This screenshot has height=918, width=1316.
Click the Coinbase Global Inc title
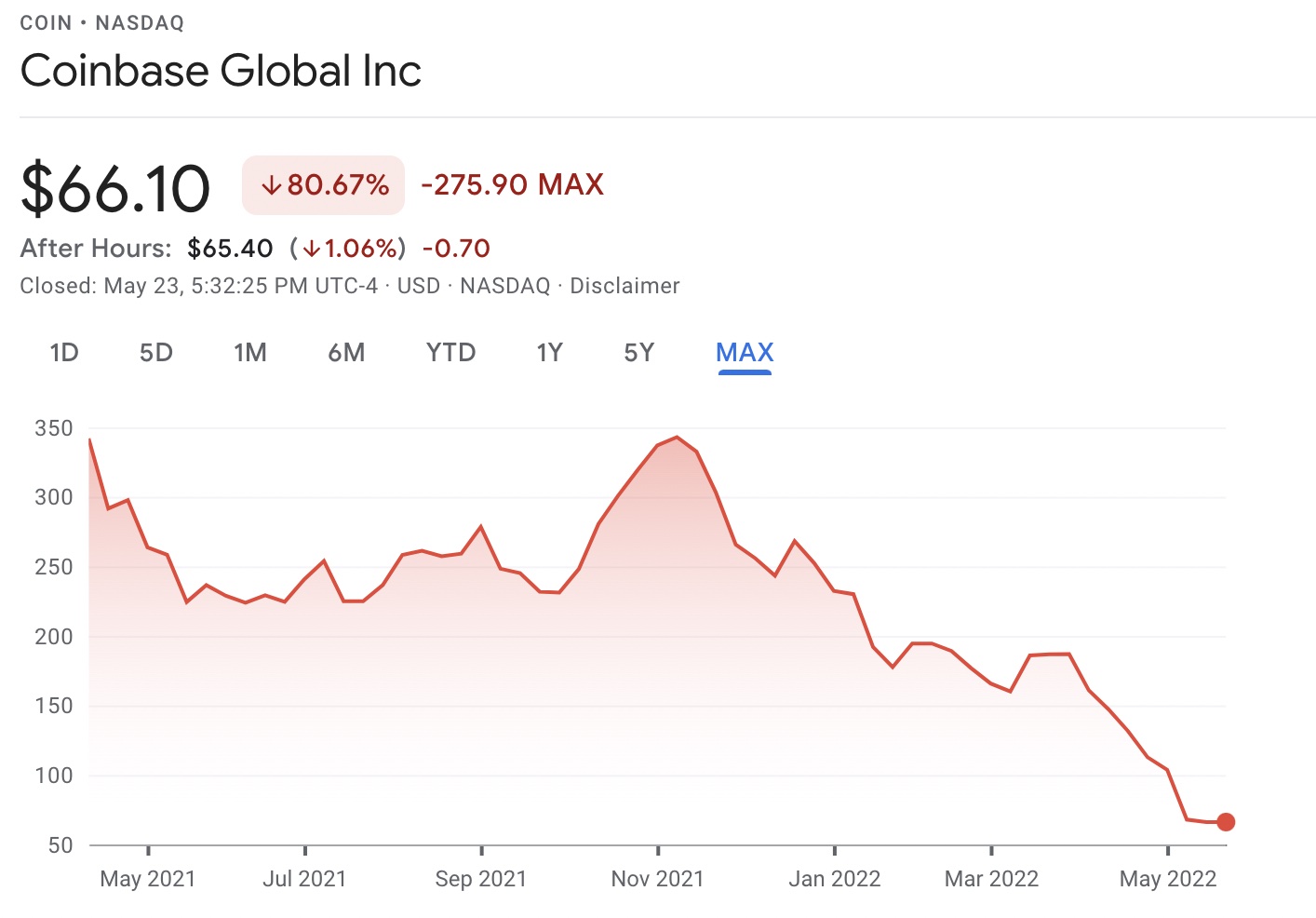click(x=221, y=71)
